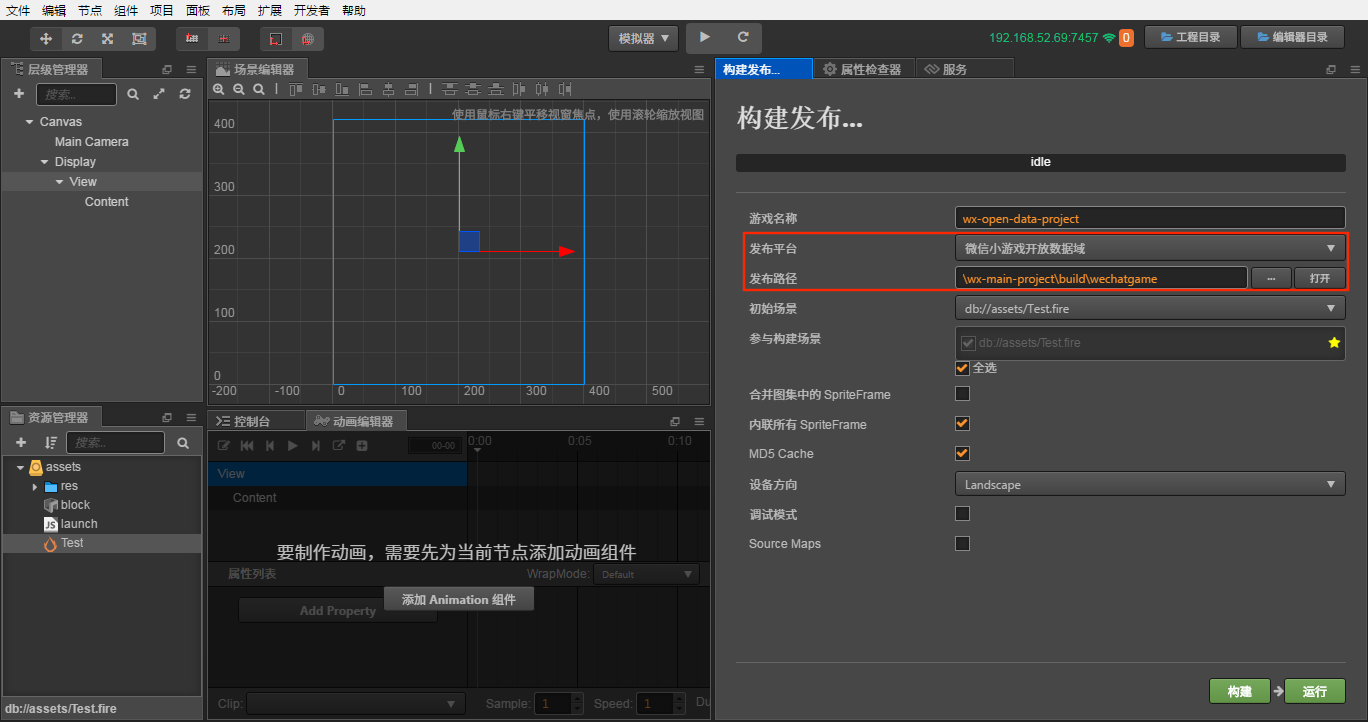Open the initial scene dropdown
The height and width of the screenshot is (722, 1368).
1150,309
